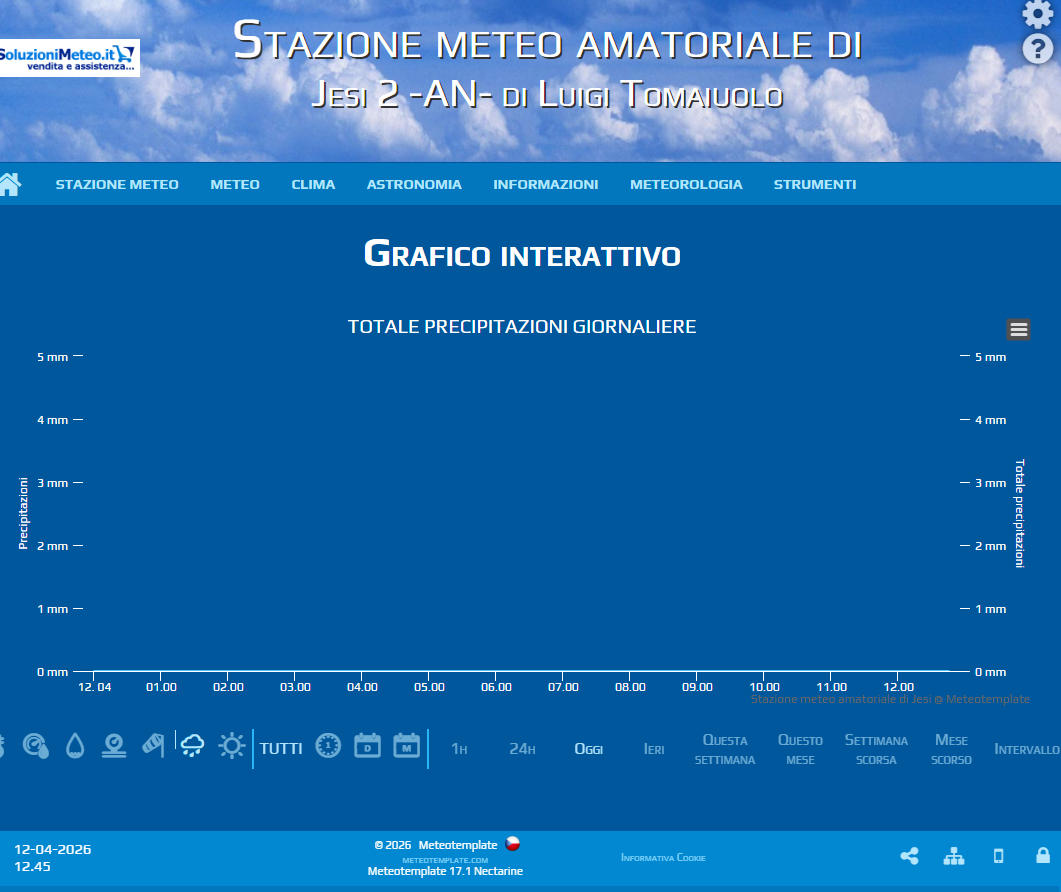This screenshot has height=892, width=1061.
Task: Select the sun solar radiation icon
Action: 232,746
